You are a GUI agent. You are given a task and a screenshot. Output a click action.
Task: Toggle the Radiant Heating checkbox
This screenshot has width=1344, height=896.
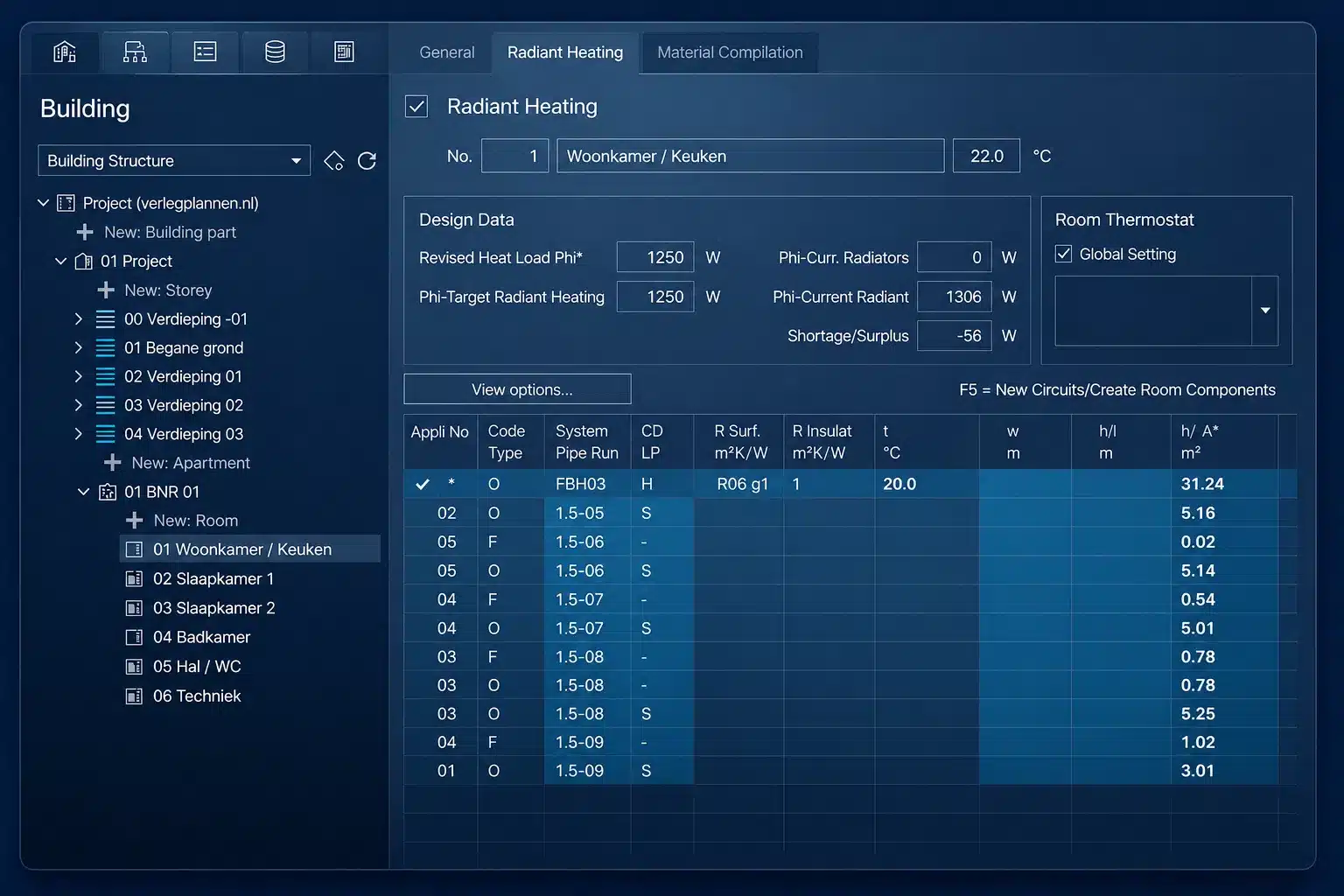click(x=416, y=107)
